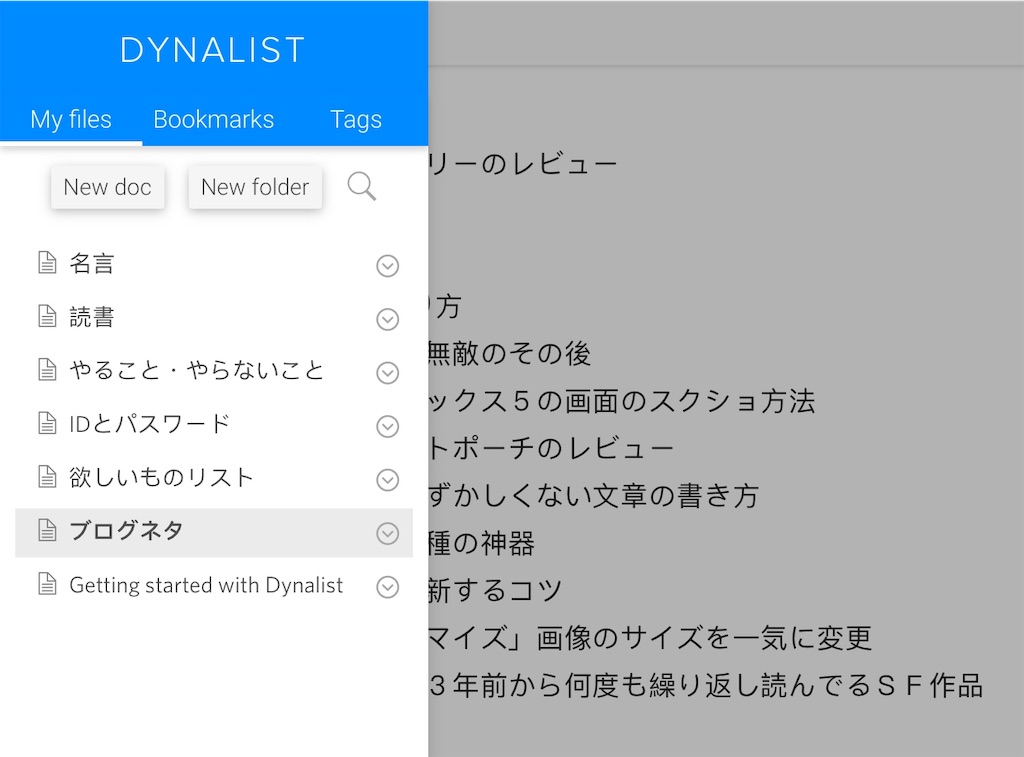The height and width of the screenshot is (757, 1024).
Task: Click the line 種の神器
Action: click(482, 543)
